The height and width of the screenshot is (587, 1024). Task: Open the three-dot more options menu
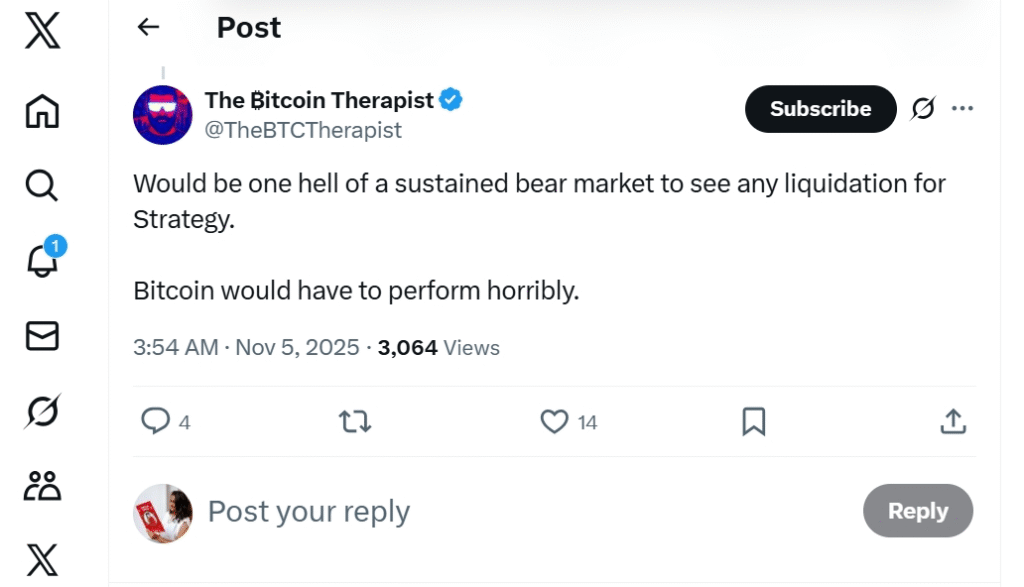pos(962,109)
